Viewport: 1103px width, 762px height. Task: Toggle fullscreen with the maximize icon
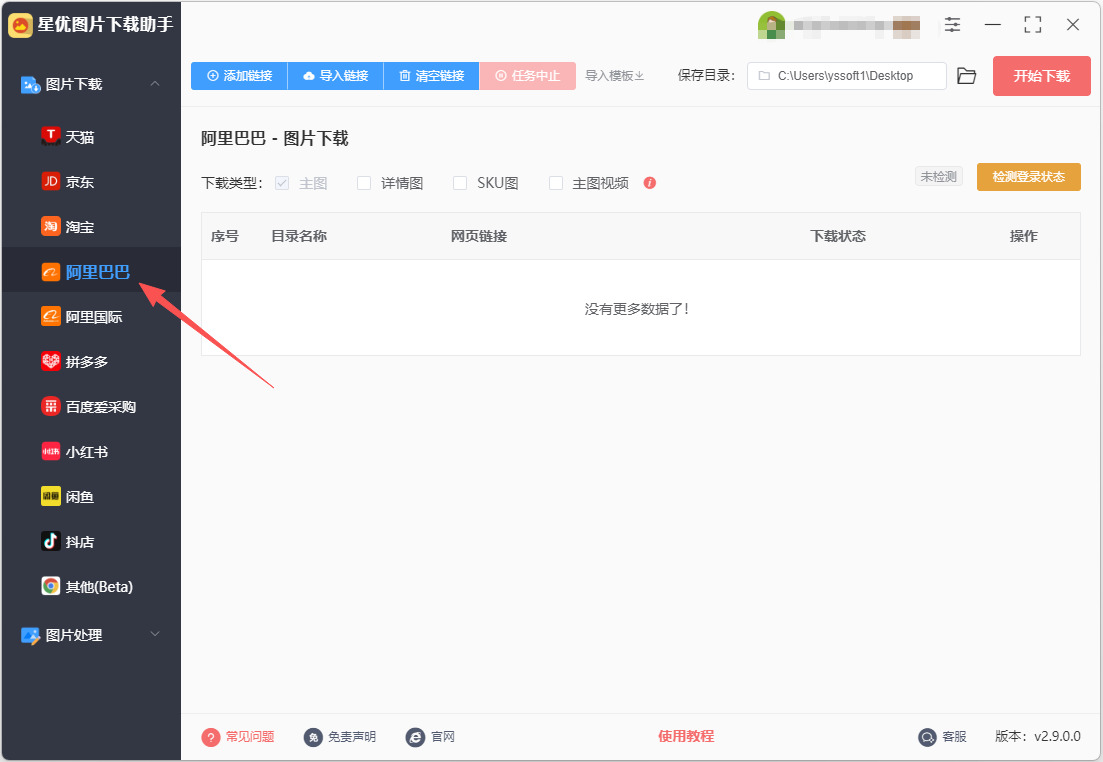(x=1032, y=25)
